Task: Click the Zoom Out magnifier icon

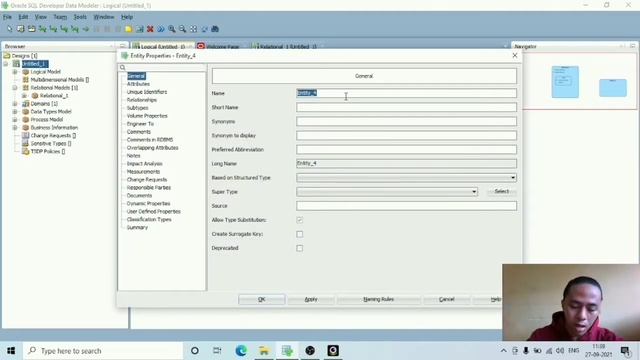Action: 182,29
